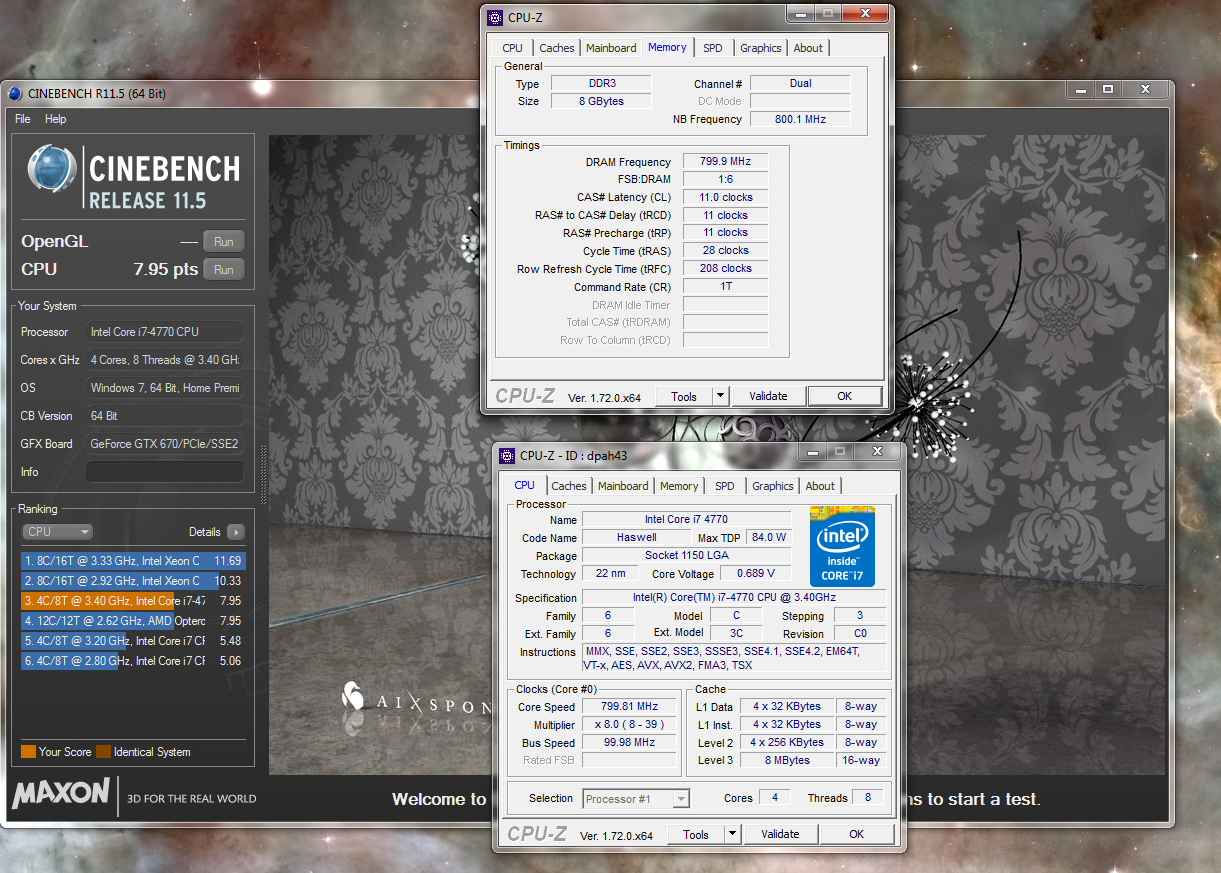Select ranking row 1 with score 11.69

coord(132,561)
